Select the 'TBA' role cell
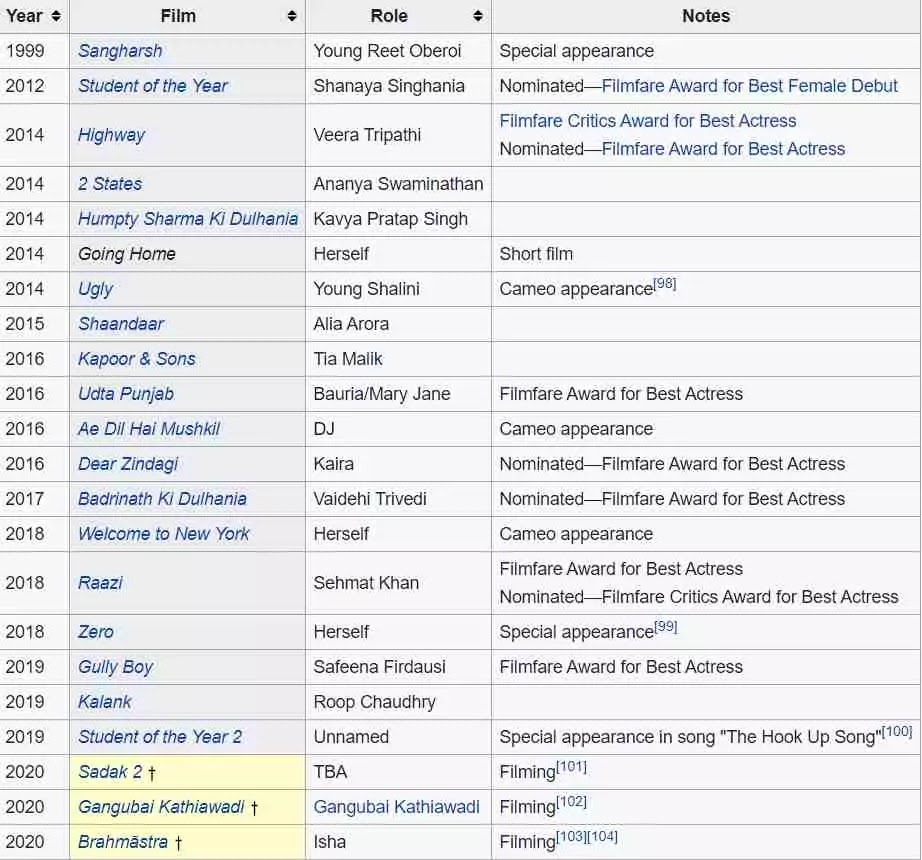This screenshot has width=922, height=860. click(x=398, y=772)
